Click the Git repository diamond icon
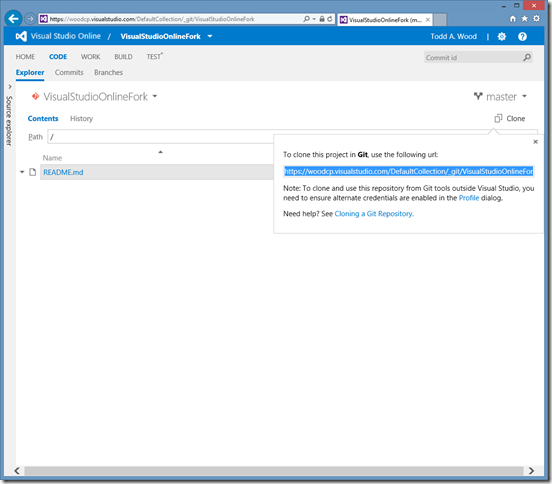This screenshot has width=552, height=484. 35,96
